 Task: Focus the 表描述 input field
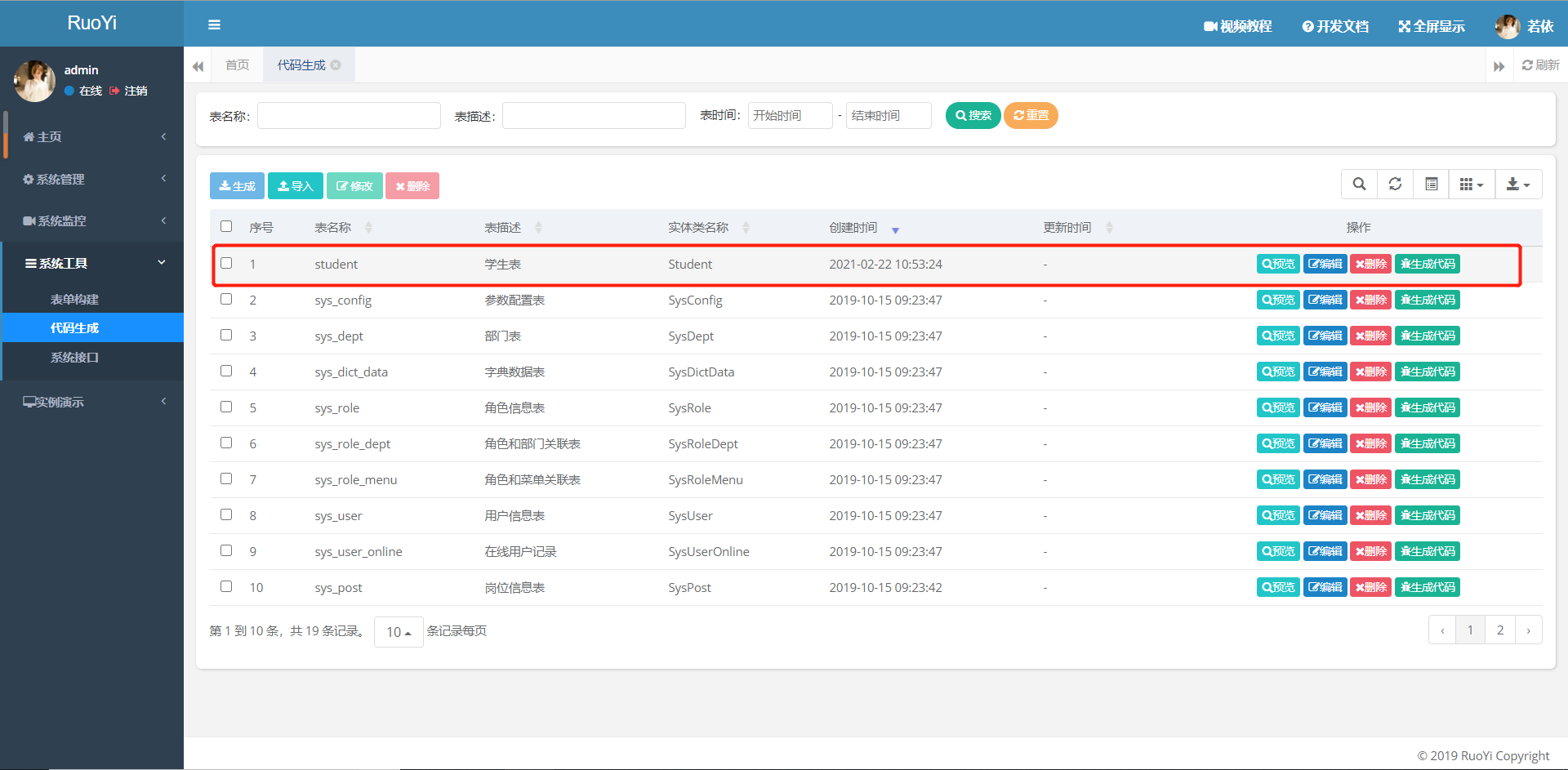click(x=594, y=115)
